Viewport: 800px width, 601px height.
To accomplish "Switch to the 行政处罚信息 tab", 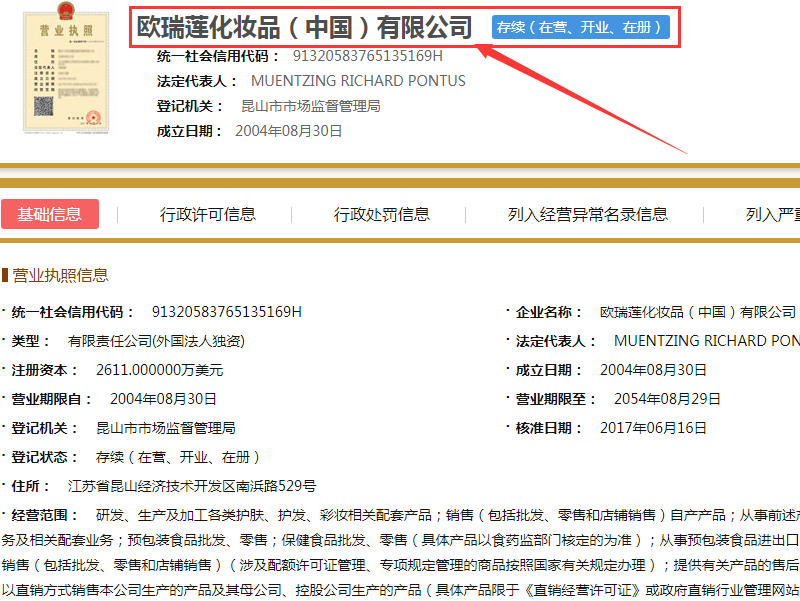I will (x=380, y=214).
